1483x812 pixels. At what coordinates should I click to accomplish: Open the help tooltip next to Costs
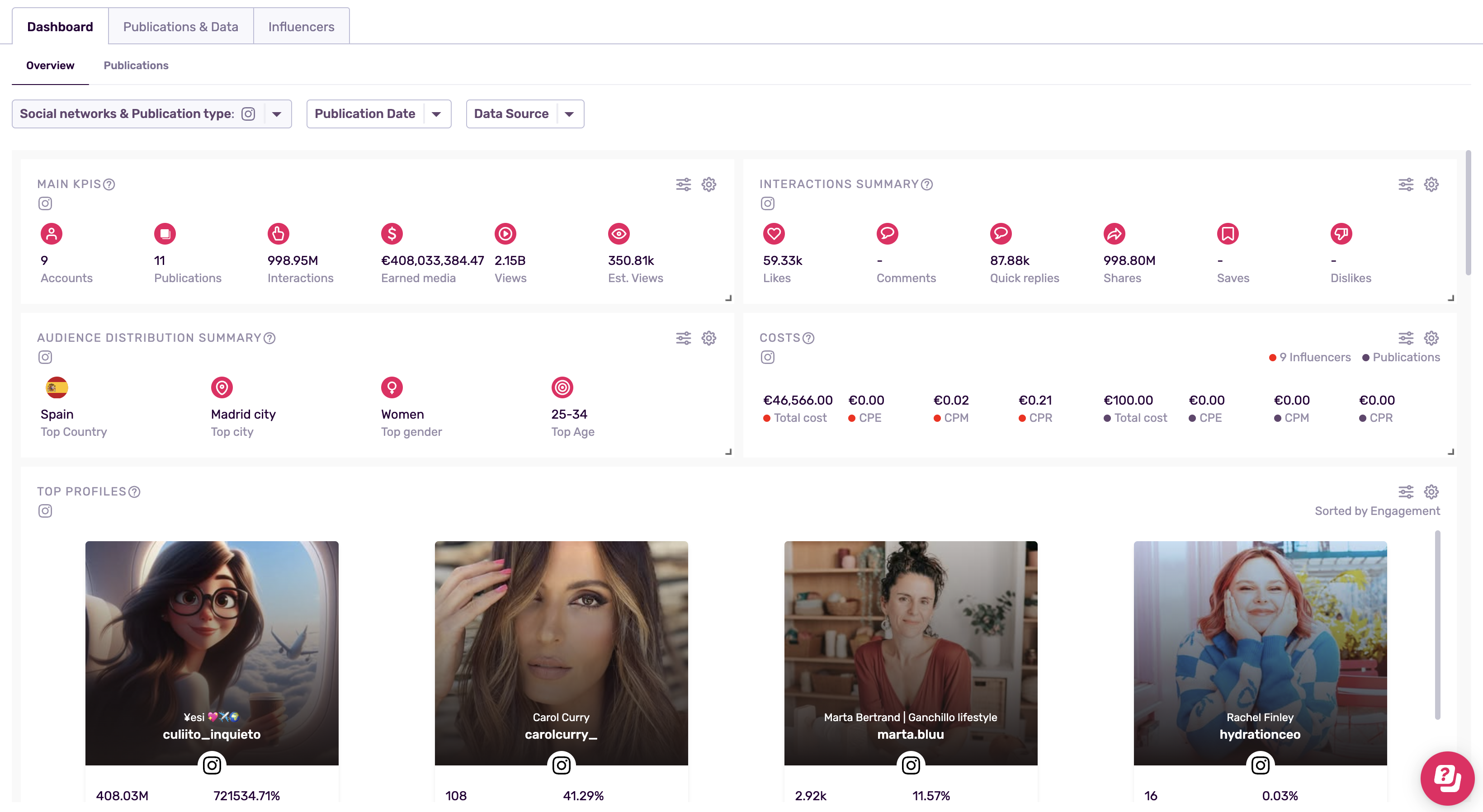808,338
